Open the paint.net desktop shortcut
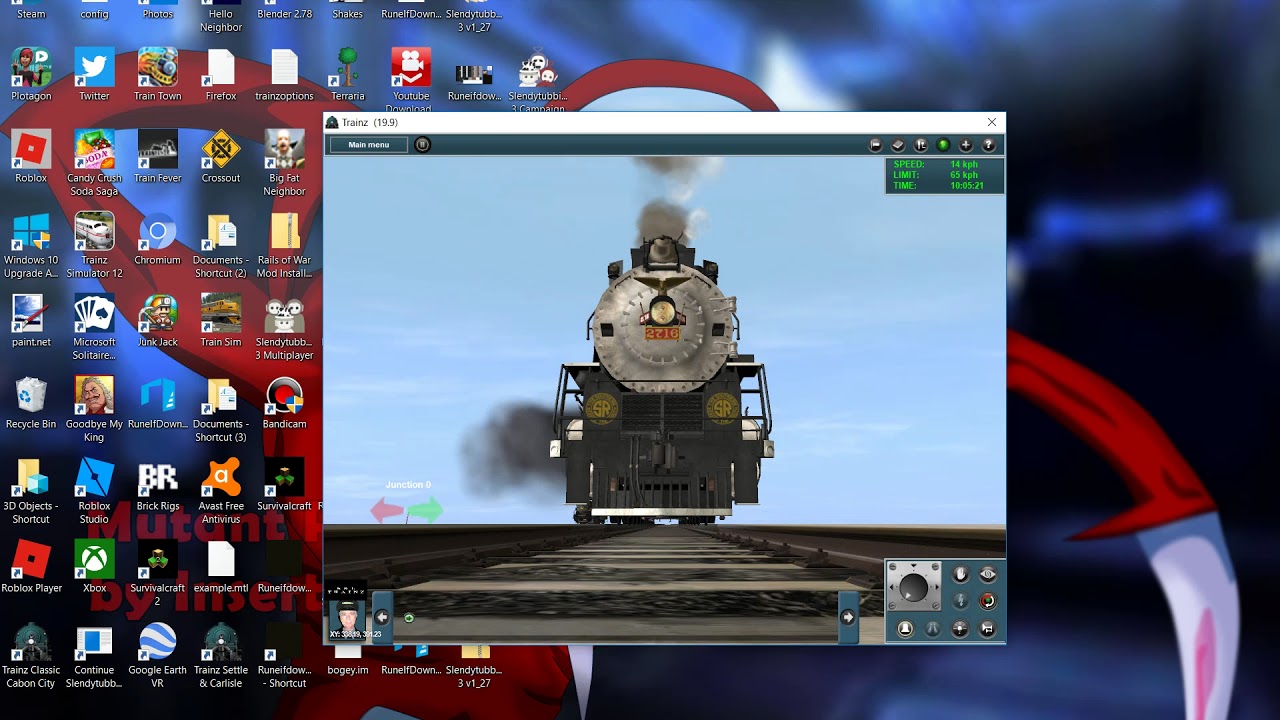 coord(31,321)
